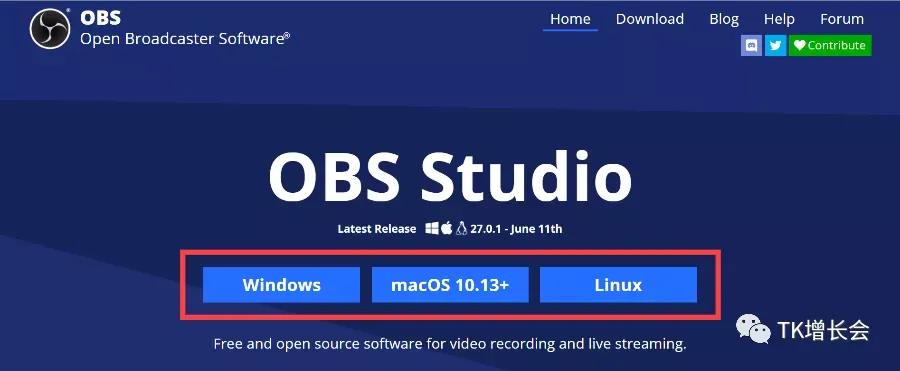Open the Help nav item

pyautogui.click(x=779, y=19)
